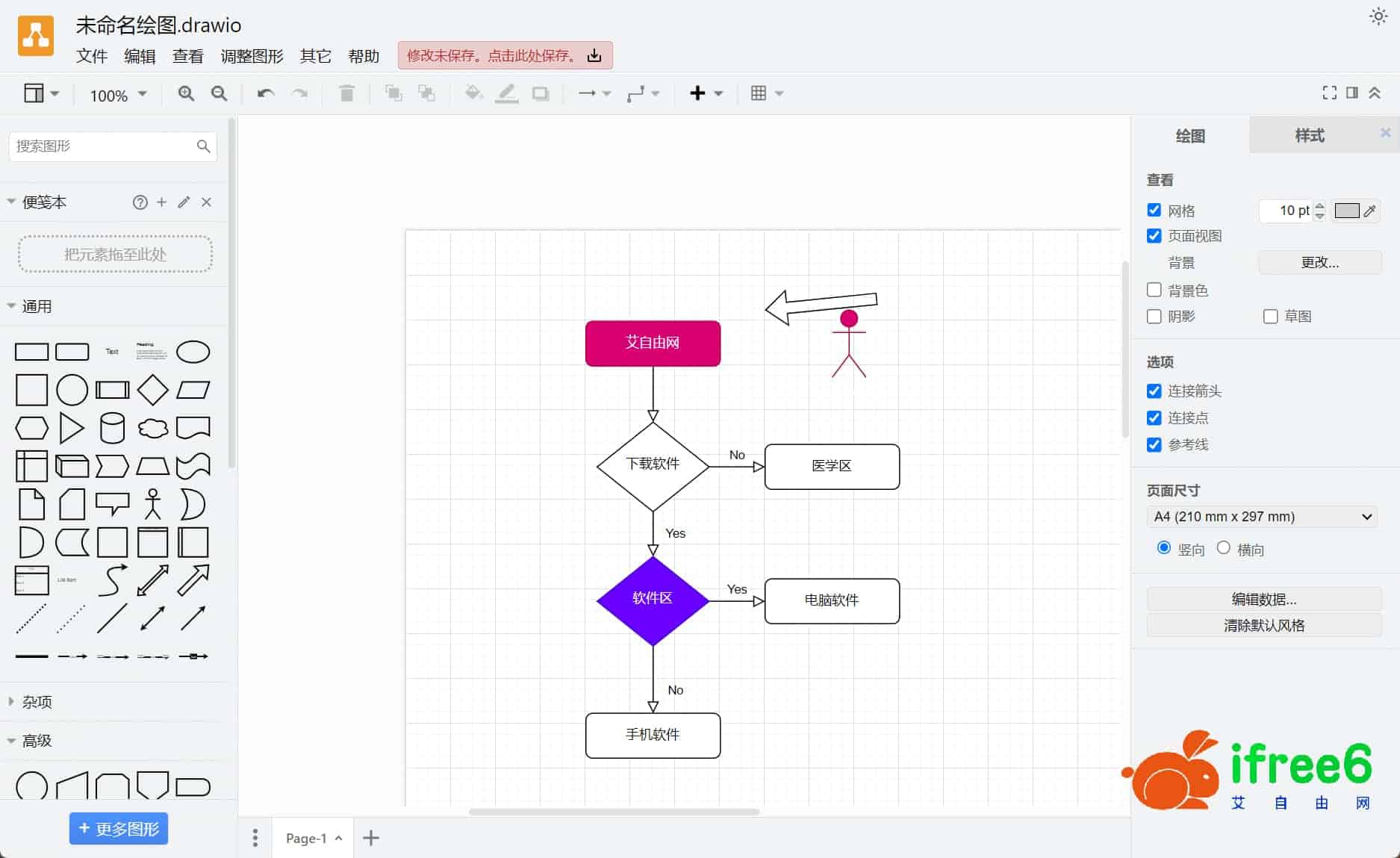Select the cylinder shape in the palette
The width and height of the screenshot is (1400, 858).
(x=112, y=428)
